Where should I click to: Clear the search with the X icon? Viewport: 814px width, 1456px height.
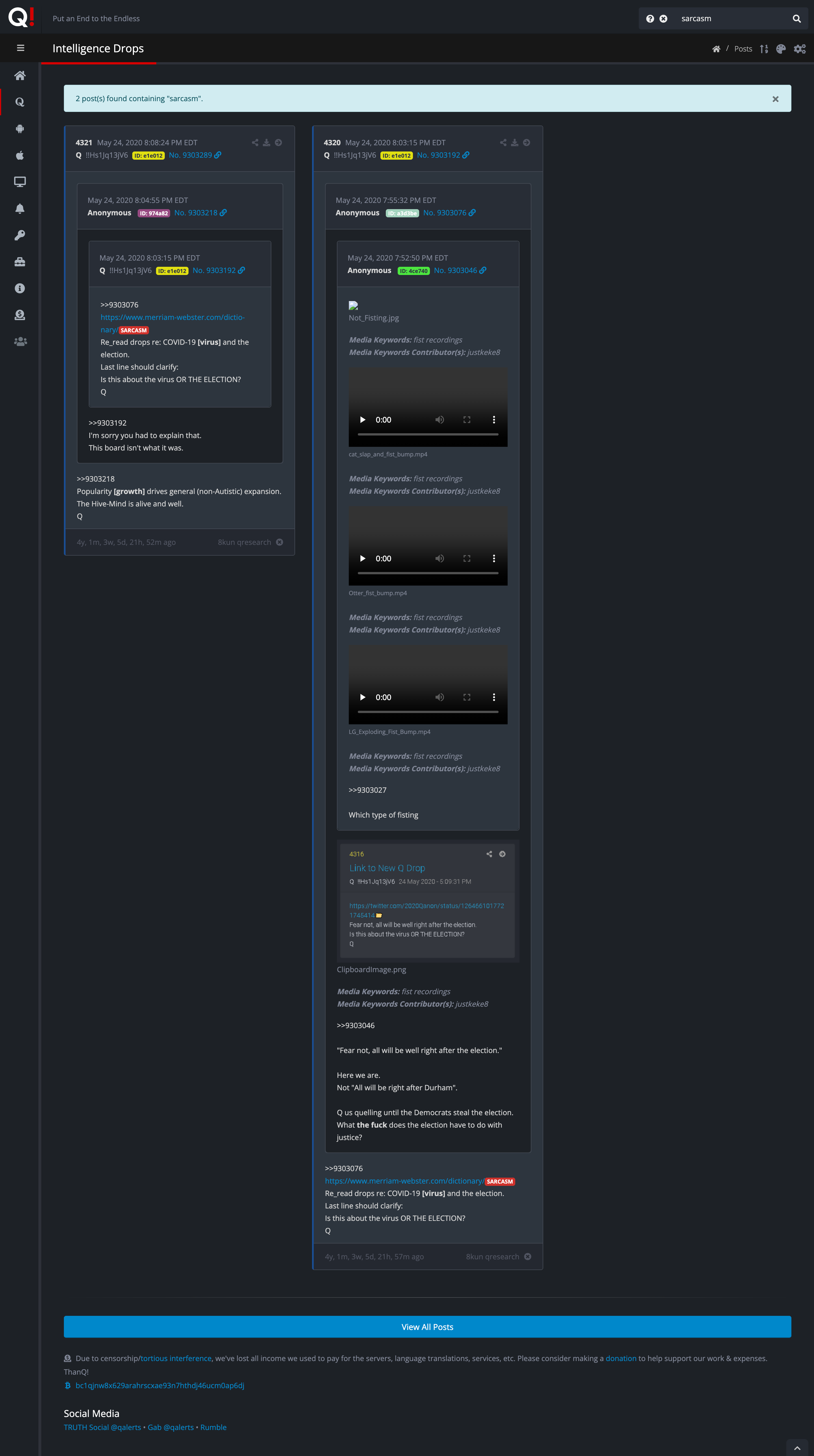[x=664, y=19]
